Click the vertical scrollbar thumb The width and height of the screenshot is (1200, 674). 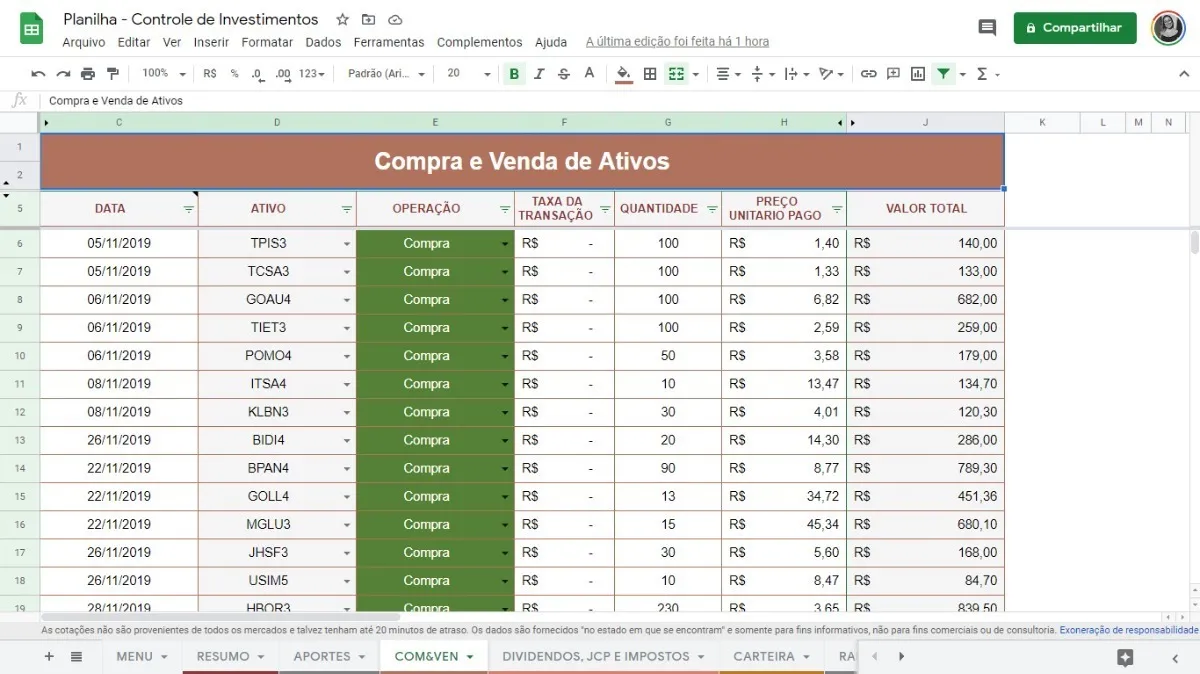click(x=1194, y=242)
